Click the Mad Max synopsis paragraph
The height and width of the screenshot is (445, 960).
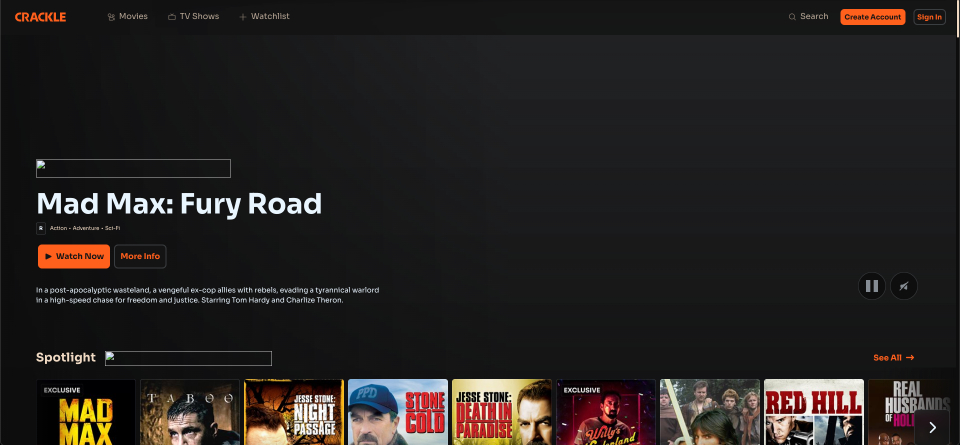pyautogui.click(x=208, y=295)
